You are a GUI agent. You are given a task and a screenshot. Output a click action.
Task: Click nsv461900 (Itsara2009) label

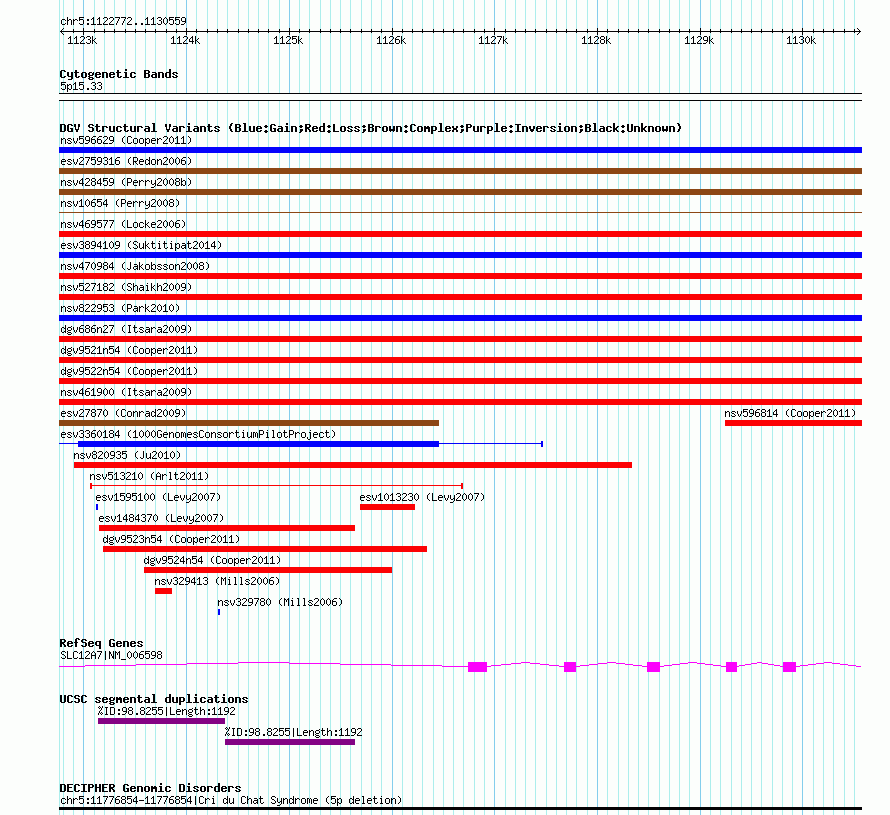click(x=126, y=392)
